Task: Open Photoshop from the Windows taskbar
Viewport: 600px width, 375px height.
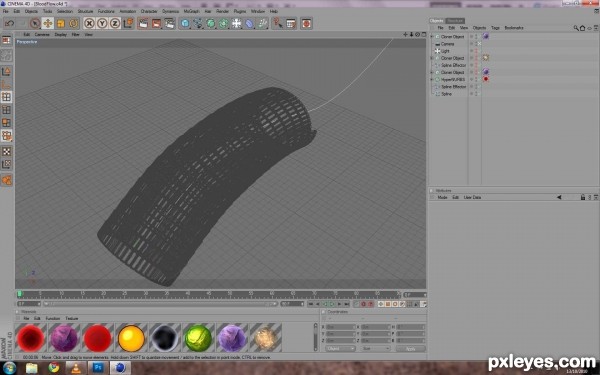Action: 98,368
